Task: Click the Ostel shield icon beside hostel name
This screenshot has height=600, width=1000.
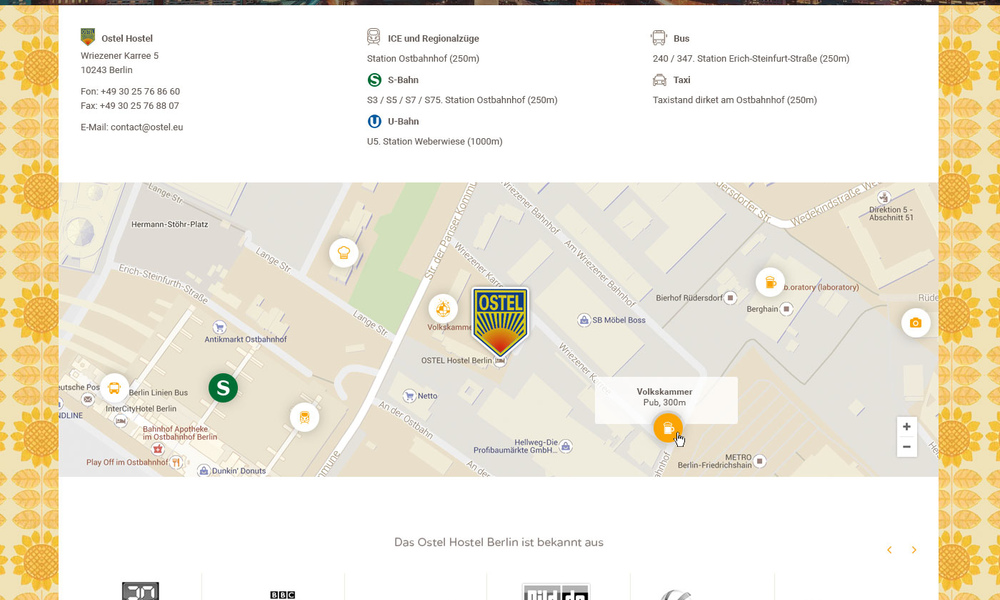Action: tap(88, 36)
